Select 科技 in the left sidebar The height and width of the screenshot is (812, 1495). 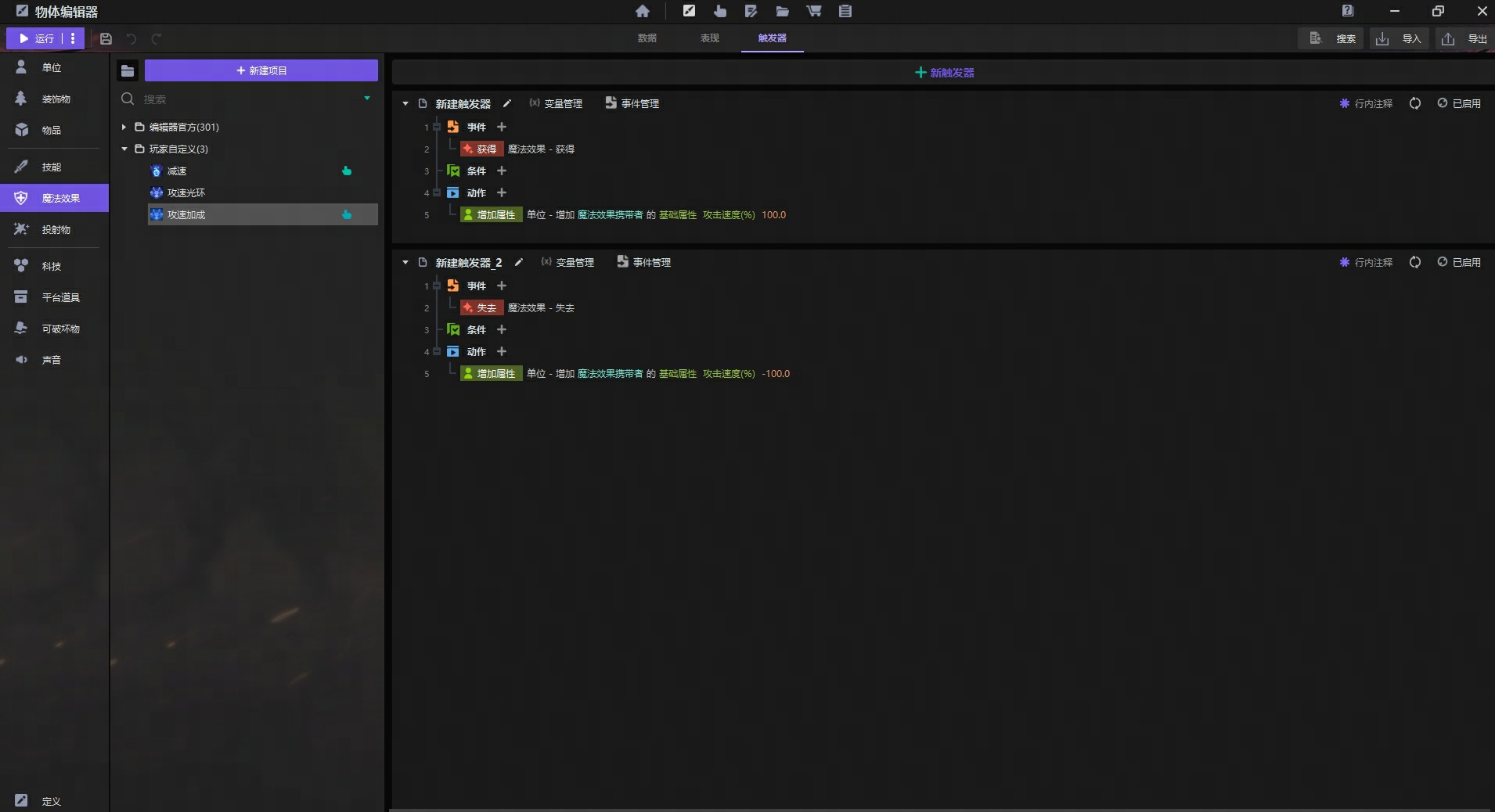point(54,267)
